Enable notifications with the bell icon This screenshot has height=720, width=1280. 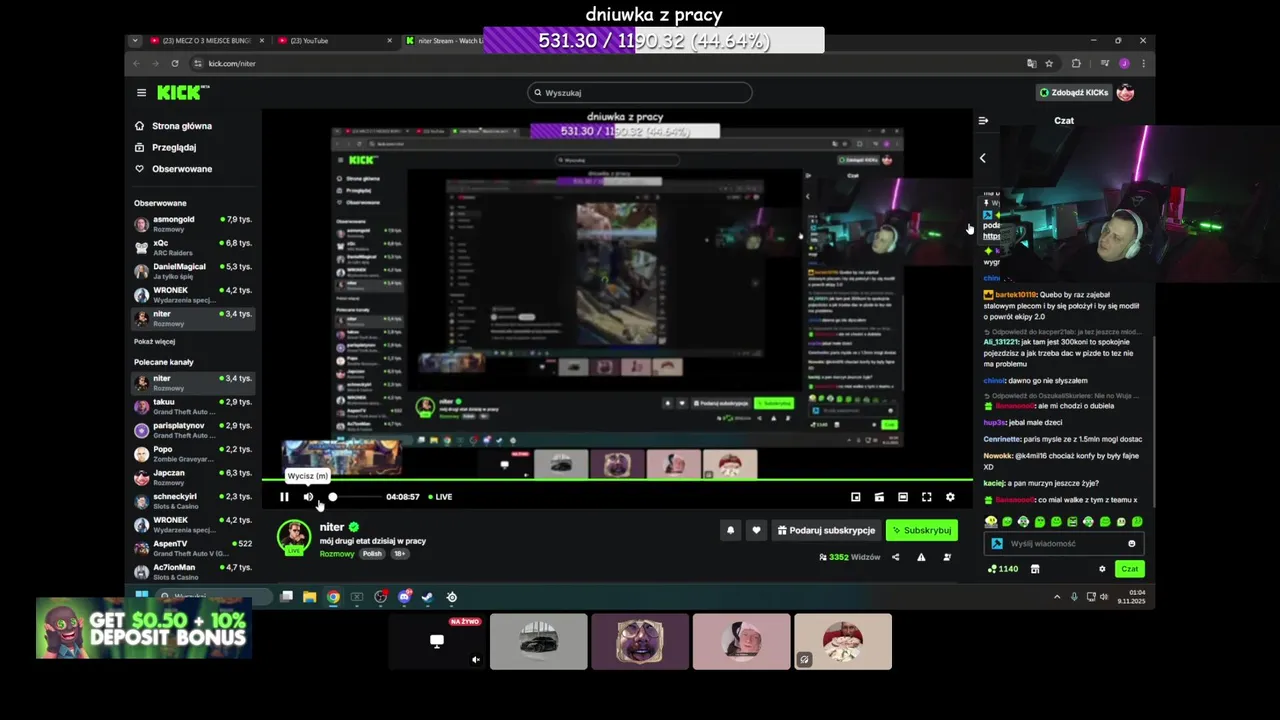coord(730,530)
